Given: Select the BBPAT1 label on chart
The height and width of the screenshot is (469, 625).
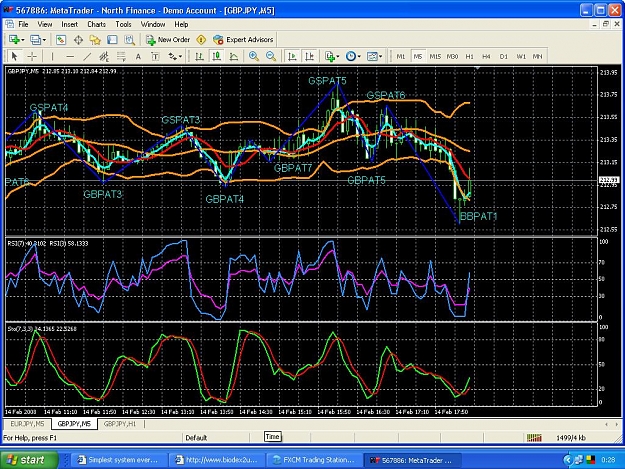Looking at the screenshot, I should tap(478, 216).
